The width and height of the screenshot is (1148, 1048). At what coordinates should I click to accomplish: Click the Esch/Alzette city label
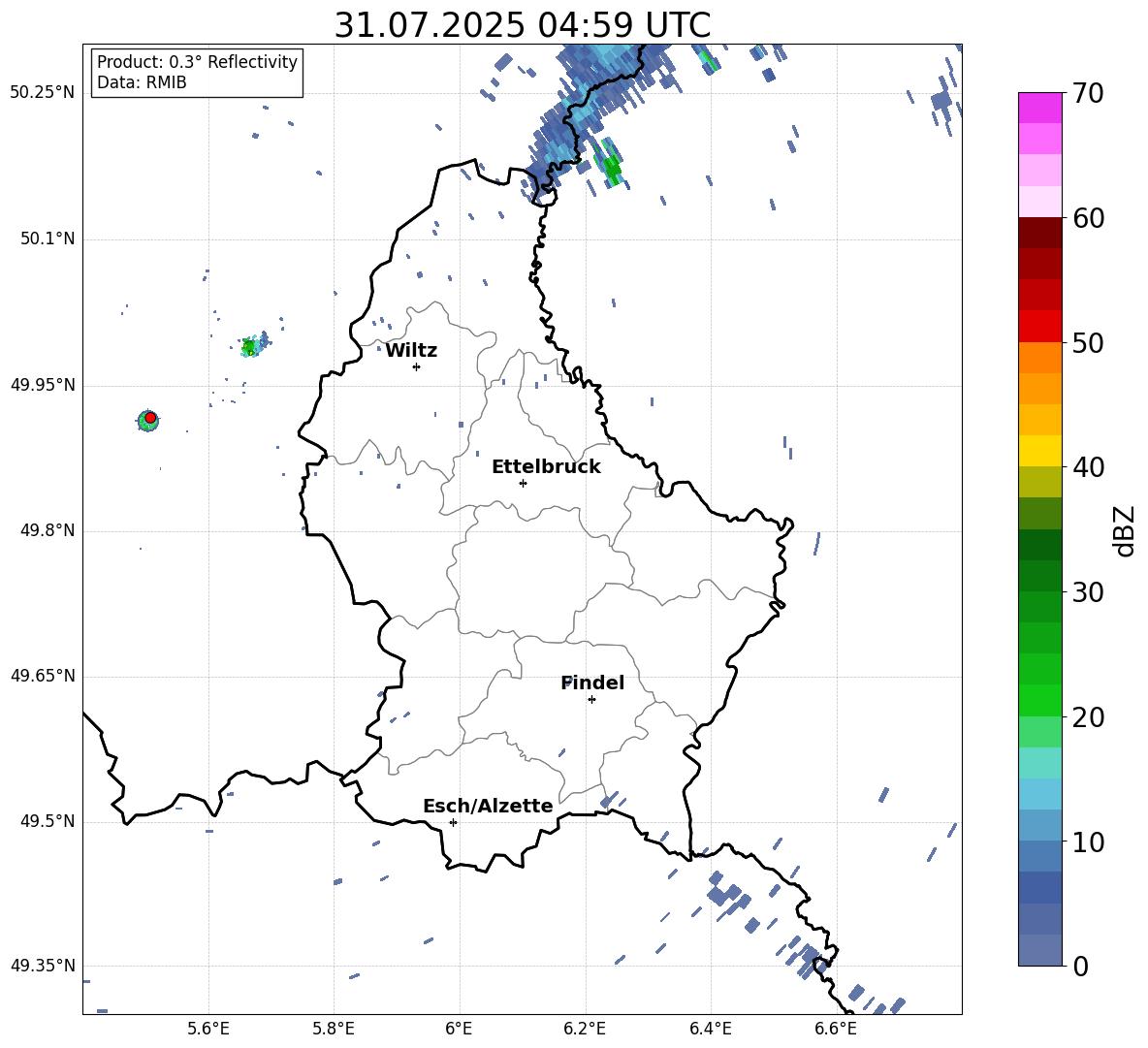[488, 806]
